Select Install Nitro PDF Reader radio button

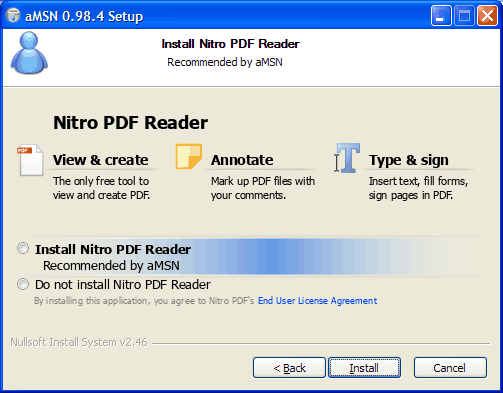(23, 249)
